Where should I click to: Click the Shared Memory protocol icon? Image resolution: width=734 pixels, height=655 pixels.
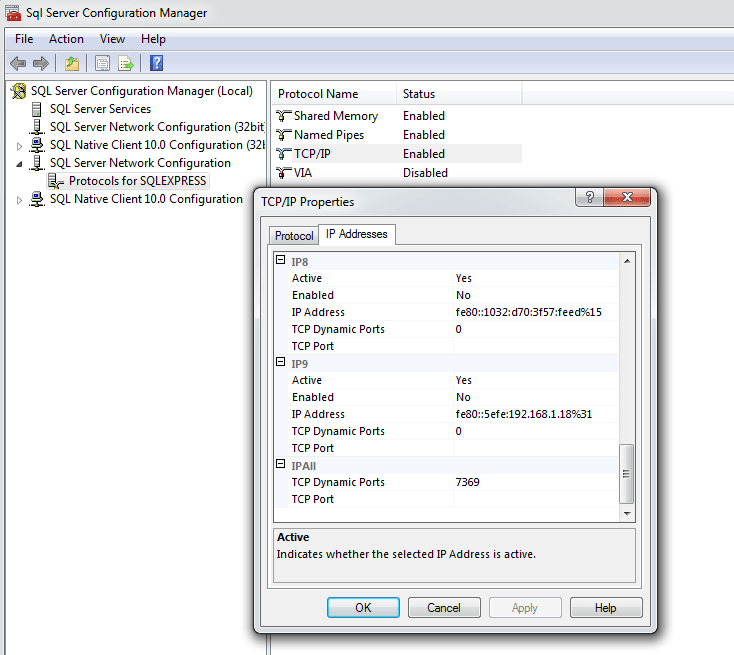tap(283, 116)
